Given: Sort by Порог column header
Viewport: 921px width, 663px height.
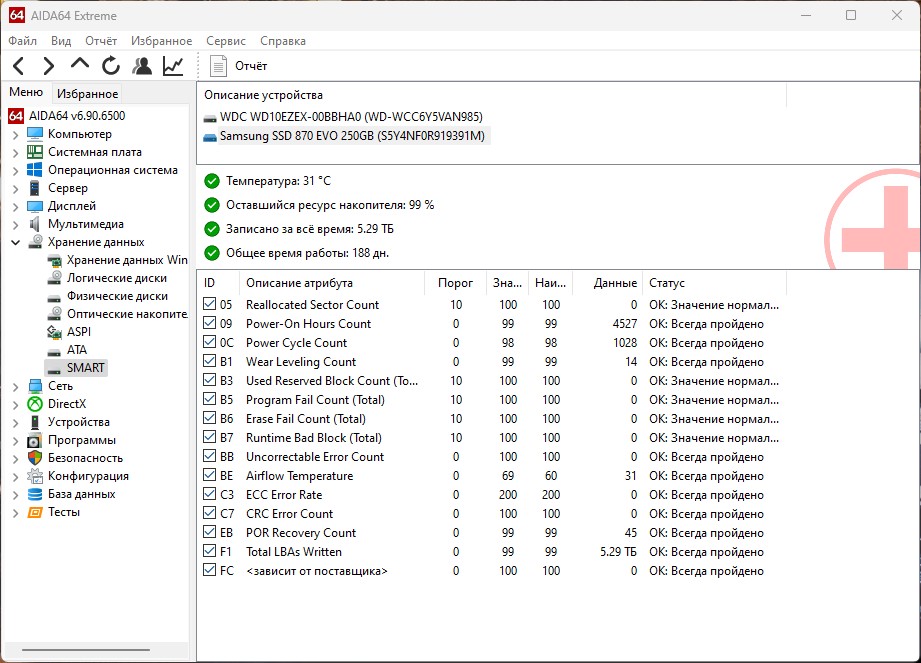Looking at the screenshot, I should 455,283.
